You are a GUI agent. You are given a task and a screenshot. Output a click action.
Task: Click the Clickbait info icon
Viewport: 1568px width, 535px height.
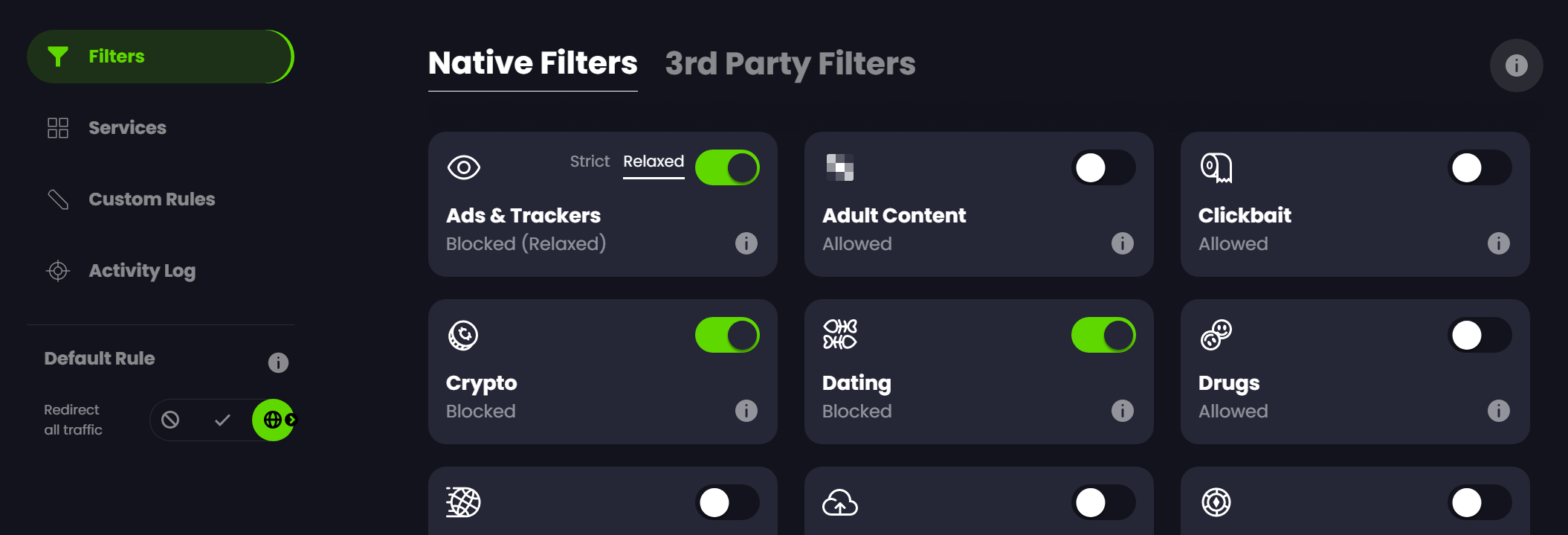point(1498,243)
